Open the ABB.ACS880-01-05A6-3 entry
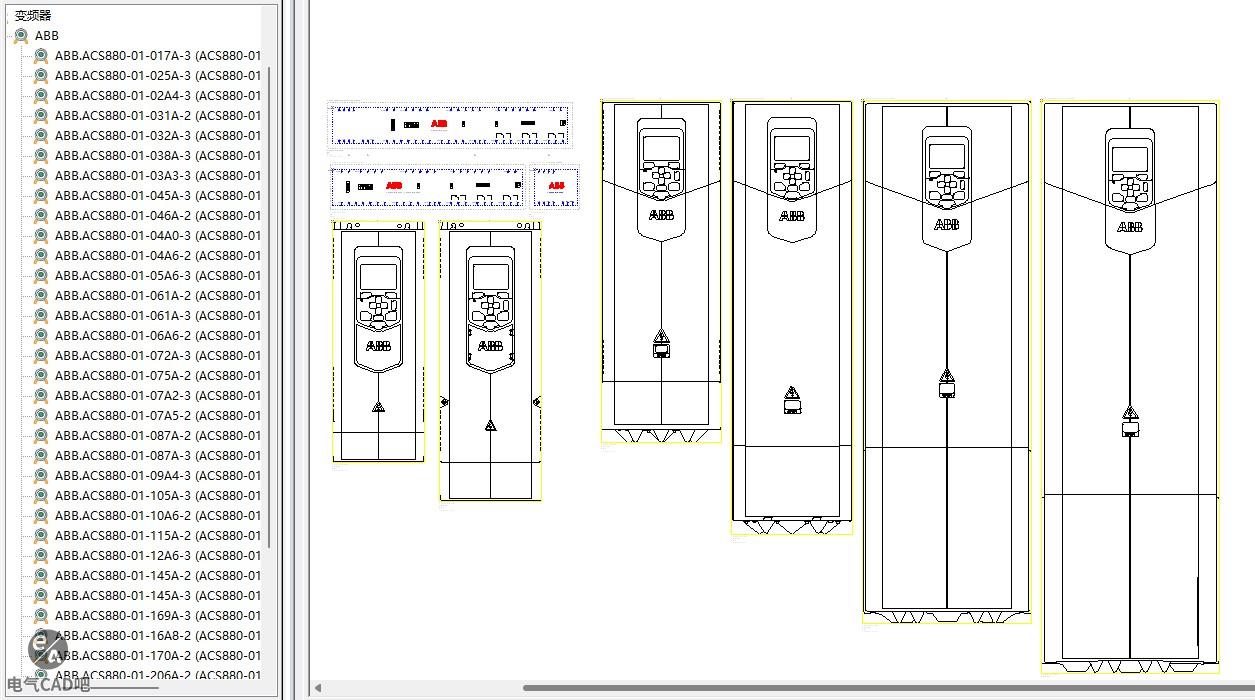The height and width of the screenshot is (700, 1255). 158,275
